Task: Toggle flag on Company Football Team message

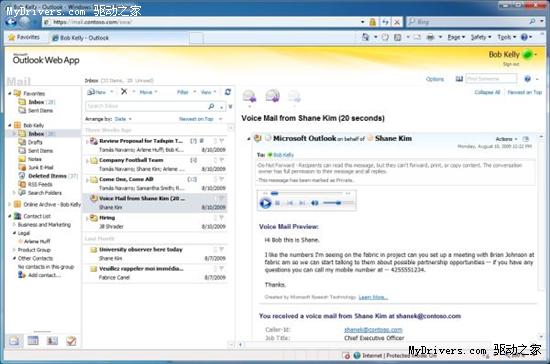Action: [222, 160]
